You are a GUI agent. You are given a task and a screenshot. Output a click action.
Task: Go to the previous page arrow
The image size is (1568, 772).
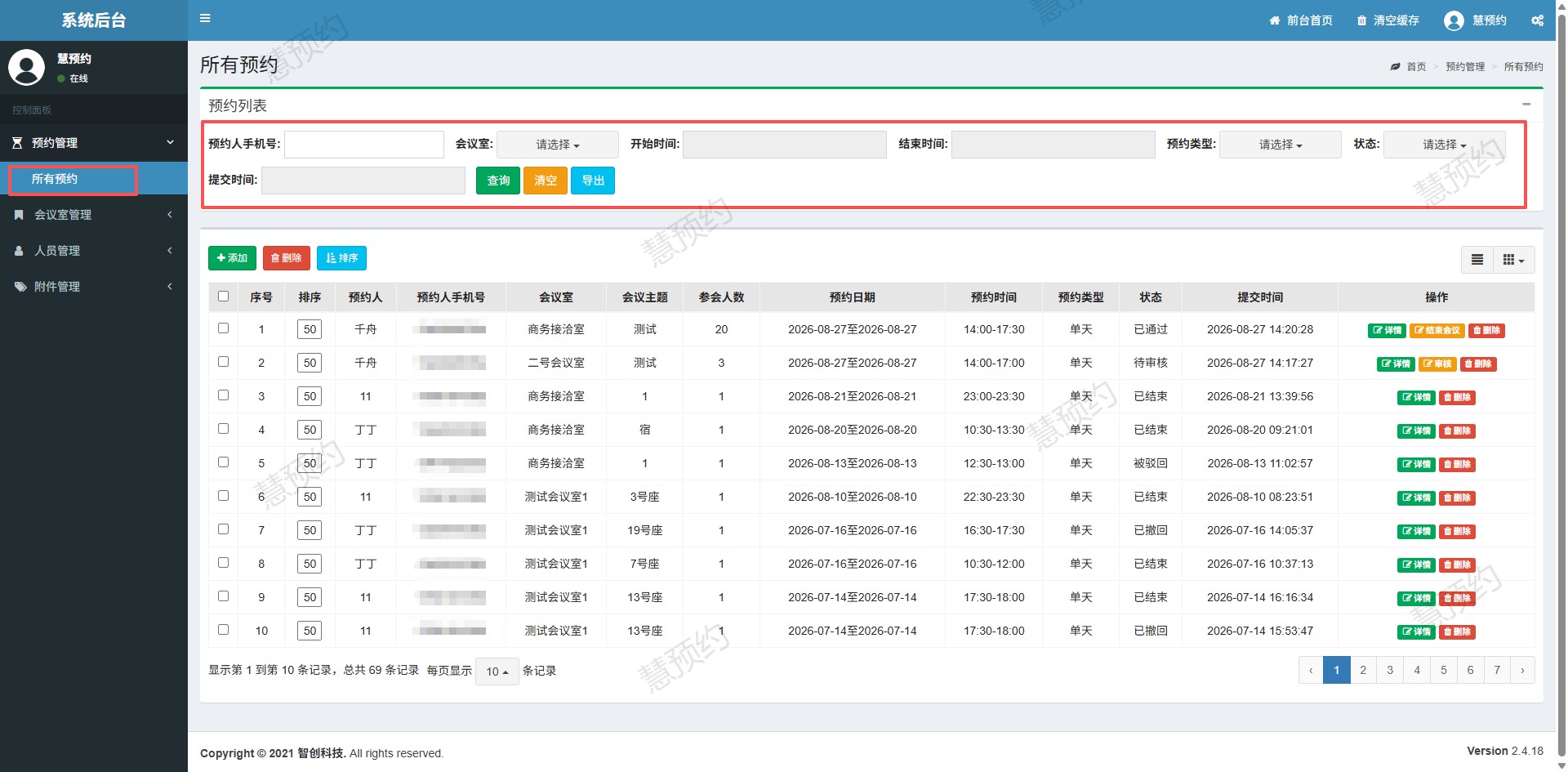click(x=1312, y=670)
